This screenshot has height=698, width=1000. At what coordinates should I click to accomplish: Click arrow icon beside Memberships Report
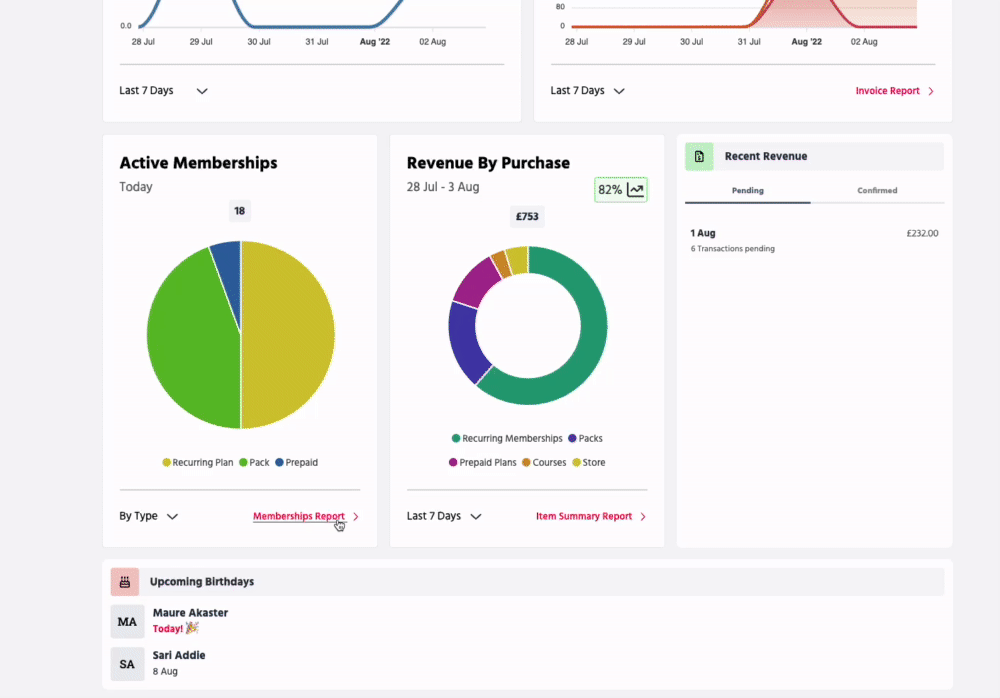(x=356, y=517)
